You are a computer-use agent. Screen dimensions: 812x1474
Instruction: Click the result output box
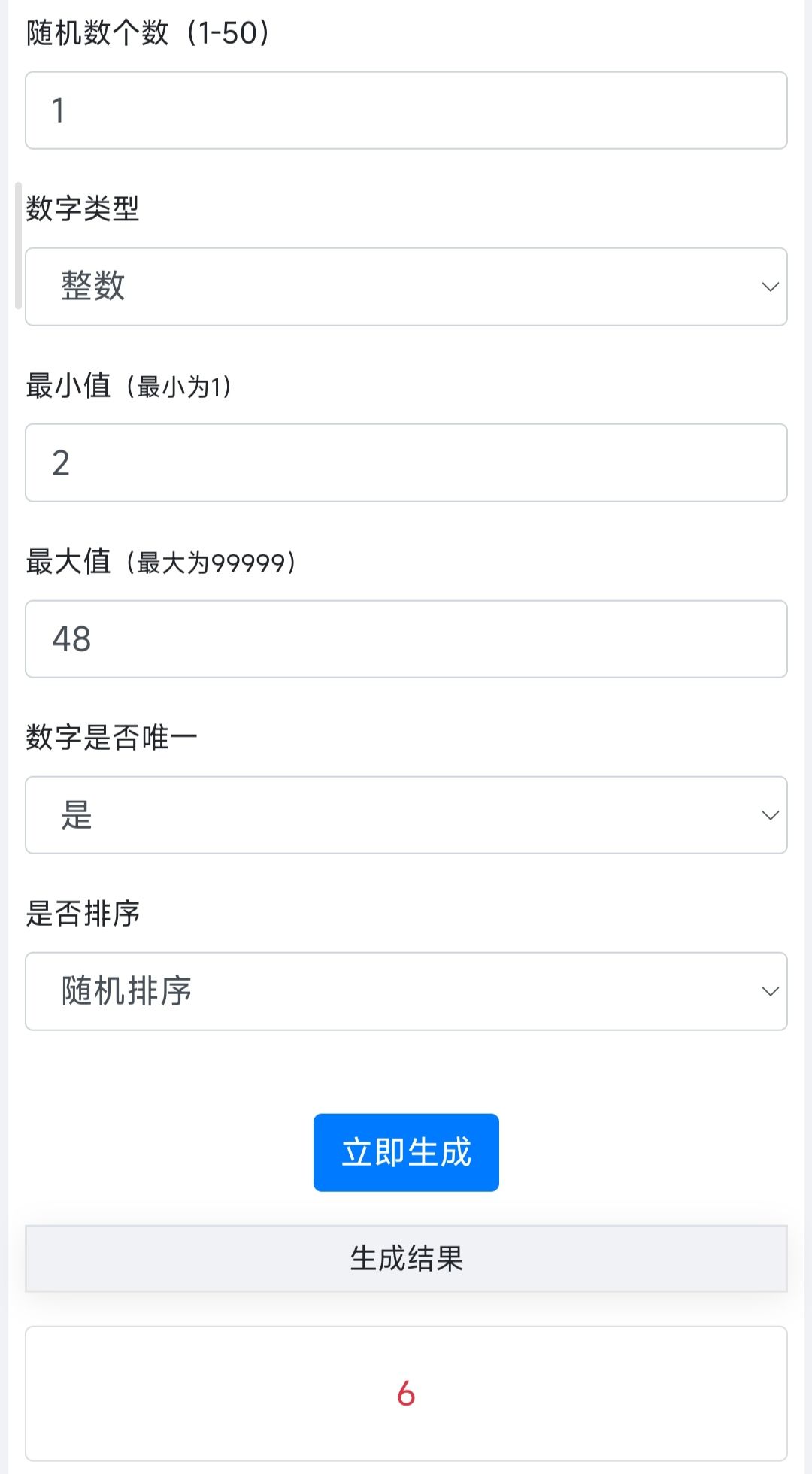[x=406, y=1394]
